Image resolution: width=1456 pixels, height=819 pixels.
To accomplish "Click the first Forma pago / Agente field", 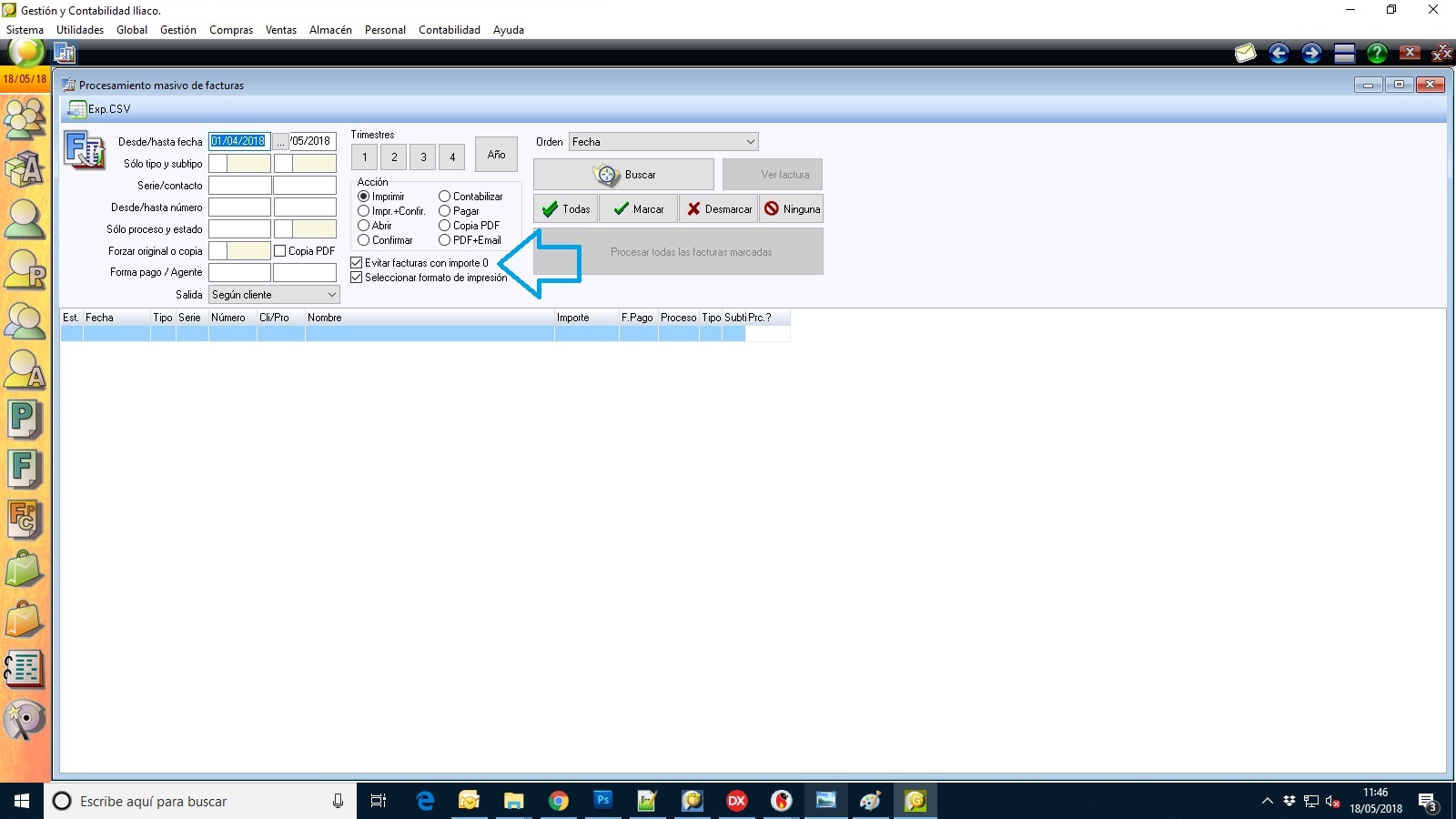I will pyautogui.click(x=239, y=273).
